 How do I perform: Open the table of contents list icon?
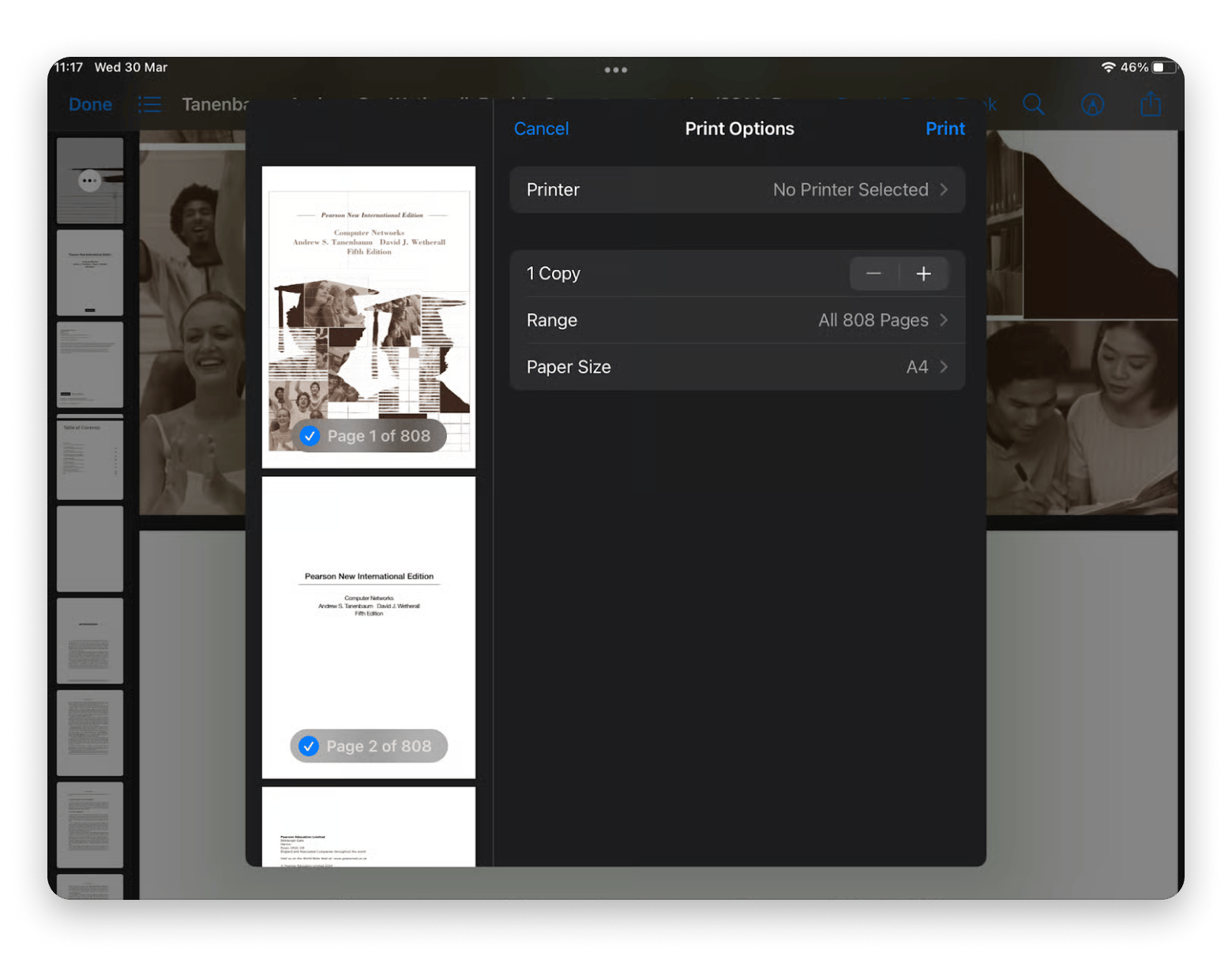pyautogui.click(x=150, y=104)
